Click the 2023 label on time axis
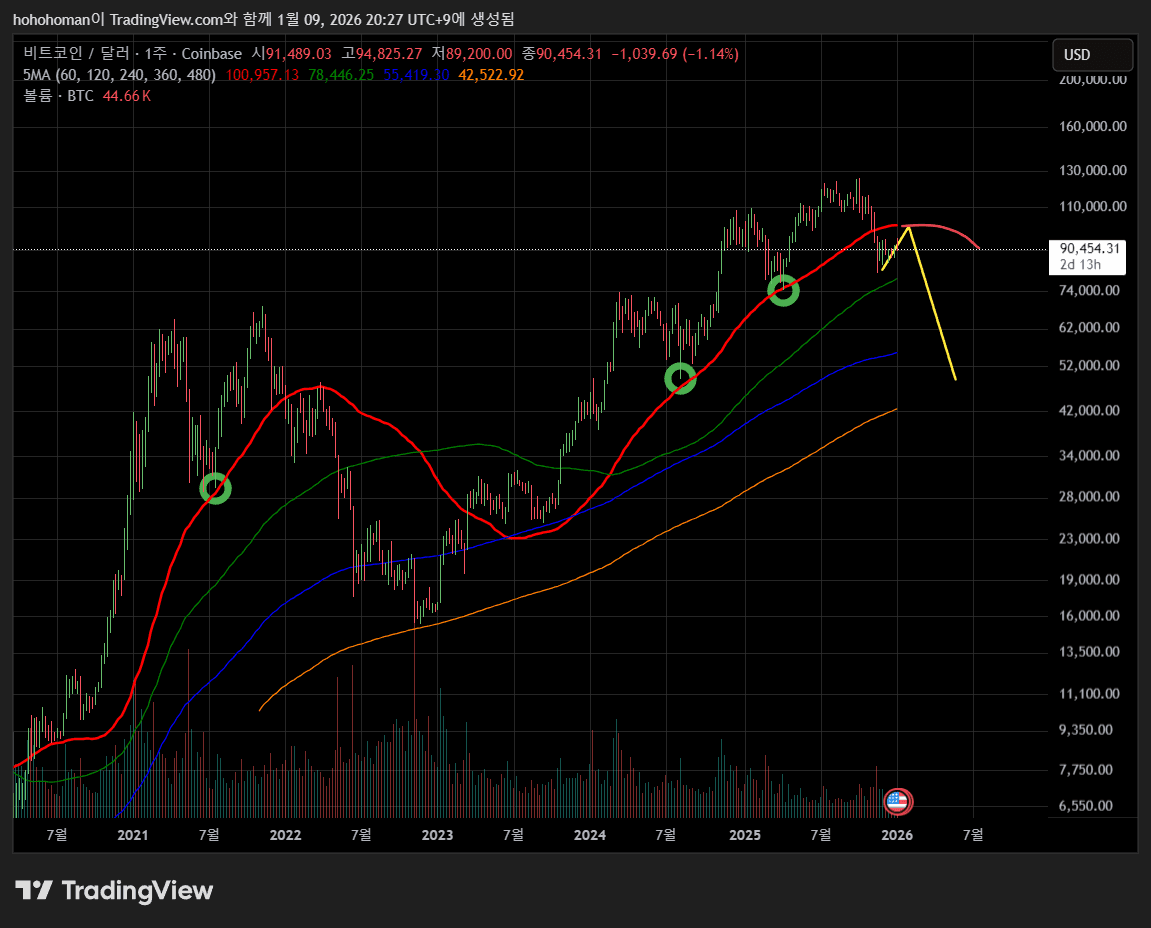This screenshot has height=928, width=1151. [437, 834]
